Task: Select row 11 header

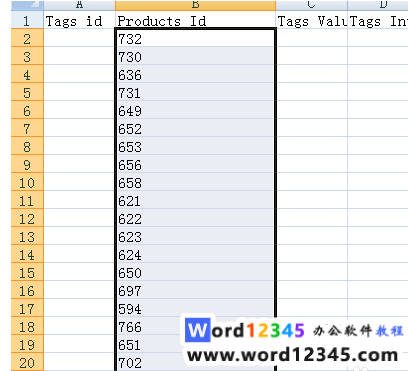Action: click(27, 200)
